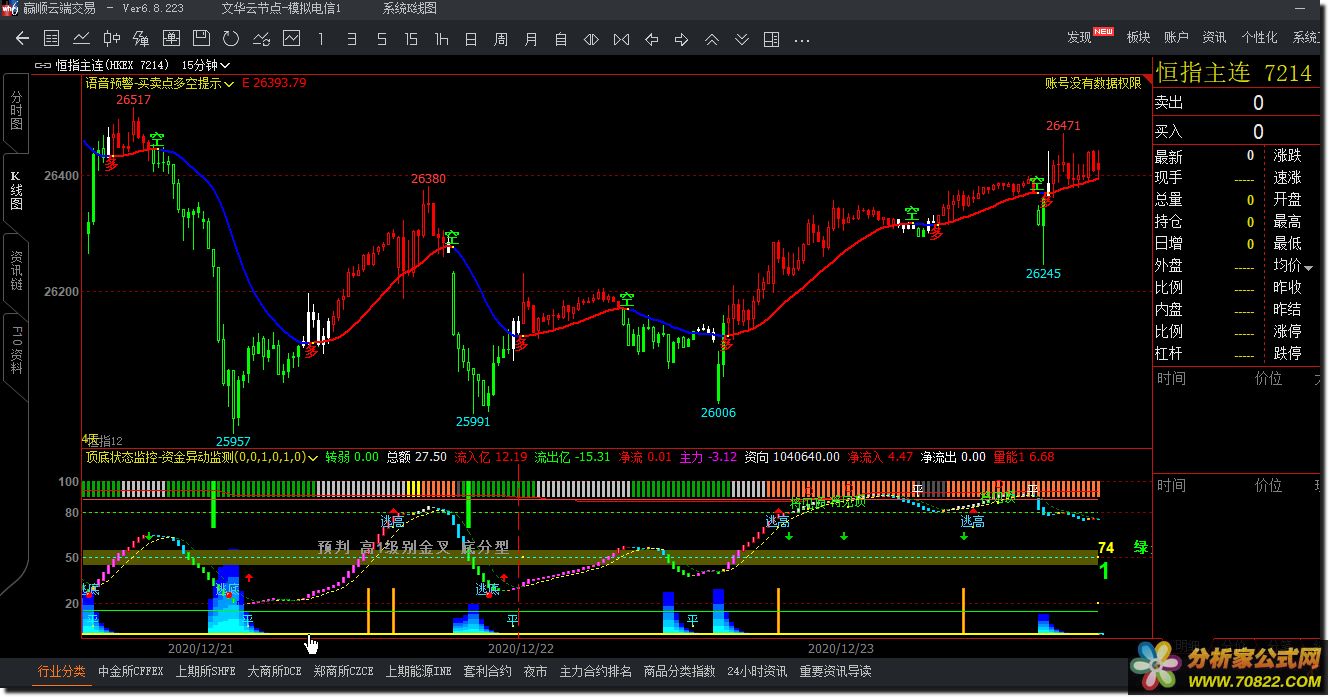Click the link icon beside 恒指主连
The height and width of the screenshot is (697, 1330).
click(x=42, y=65)
